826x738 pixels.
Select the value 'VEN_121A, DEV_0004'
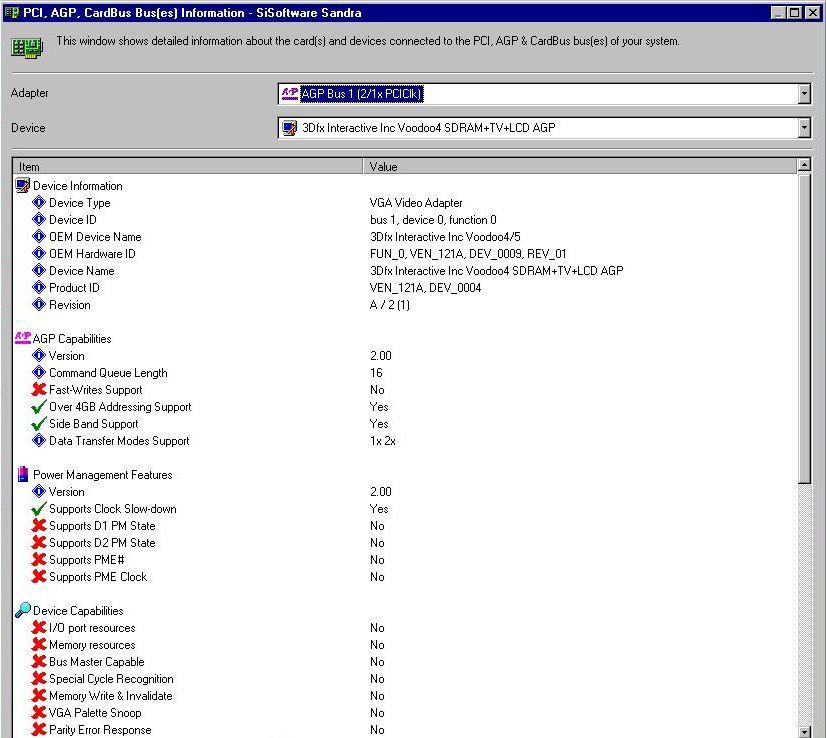(425, 288)
